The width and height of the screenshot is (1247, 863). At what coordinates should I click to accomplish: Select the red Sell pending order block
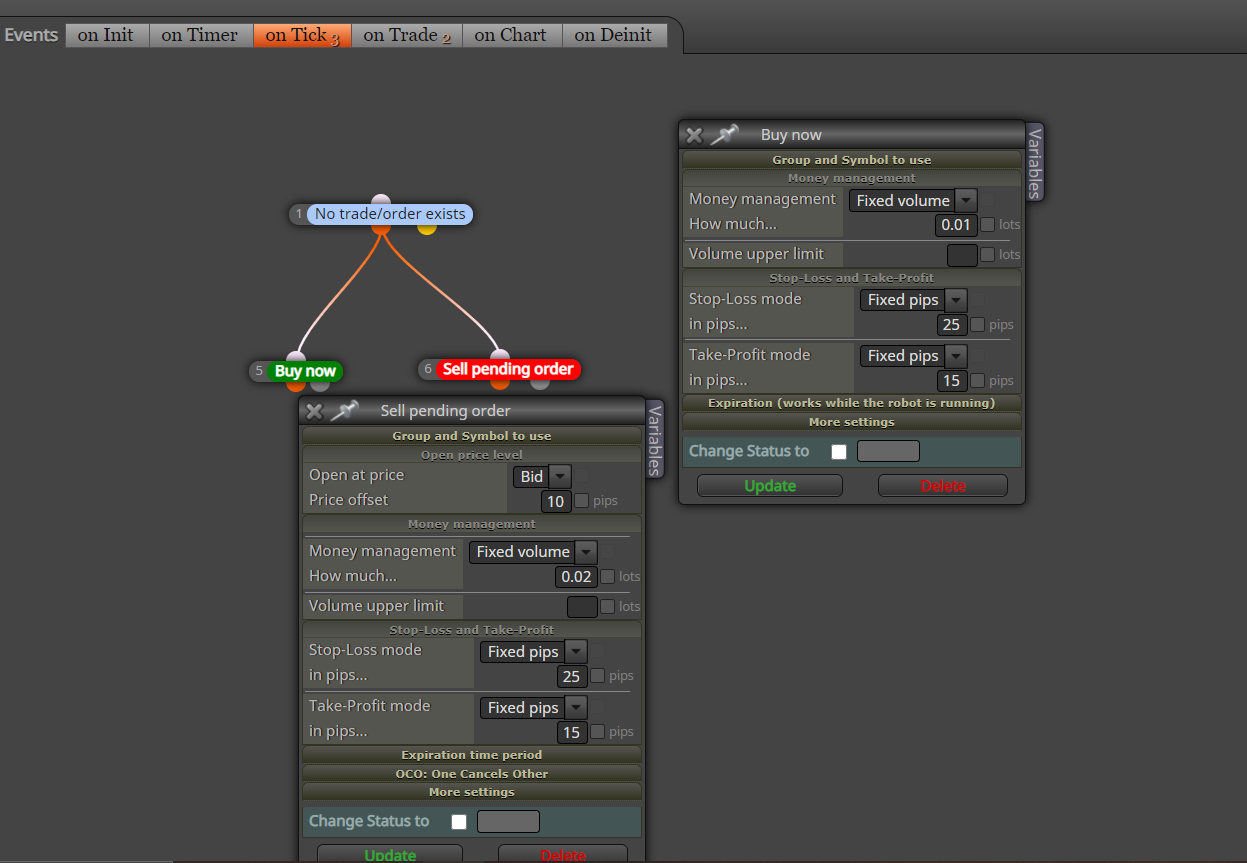point(508,369)
